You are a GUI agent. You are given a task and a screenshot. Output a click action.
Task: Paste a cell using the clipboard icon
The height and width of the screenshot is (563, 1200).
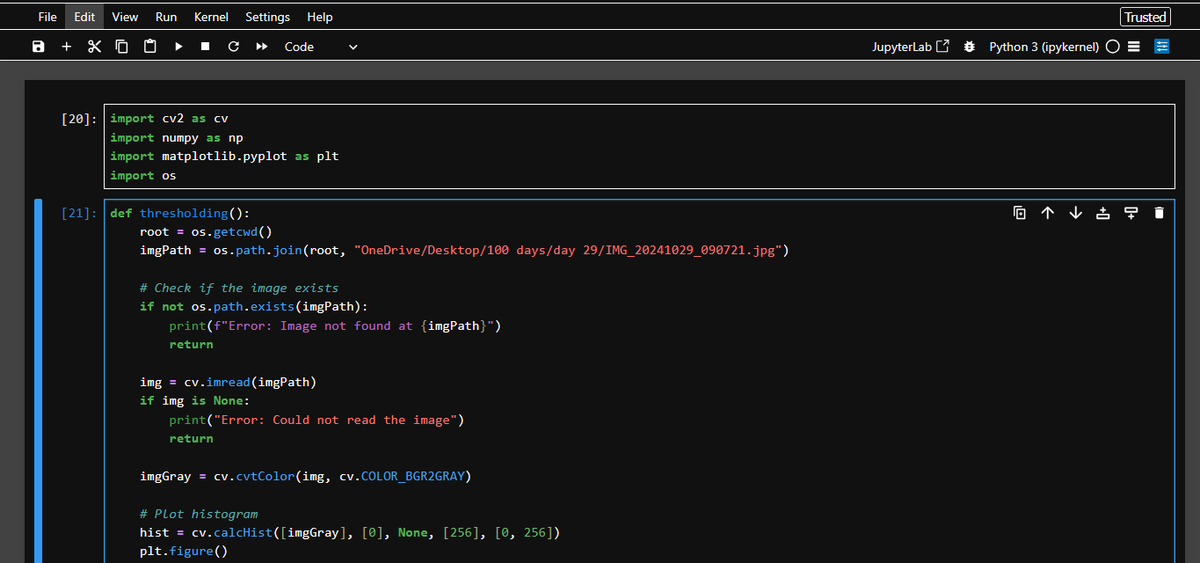point(150,47)
